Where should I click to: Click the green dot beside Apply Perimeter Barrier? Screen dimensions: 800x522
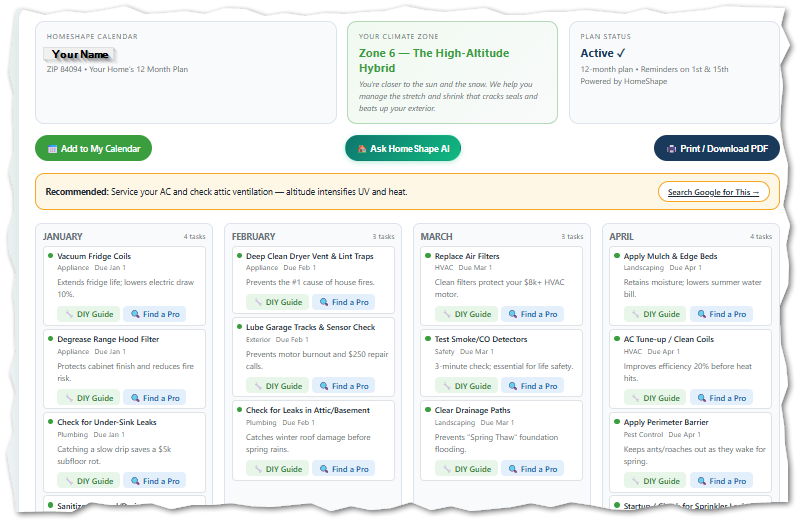click(x=617, y=421)
